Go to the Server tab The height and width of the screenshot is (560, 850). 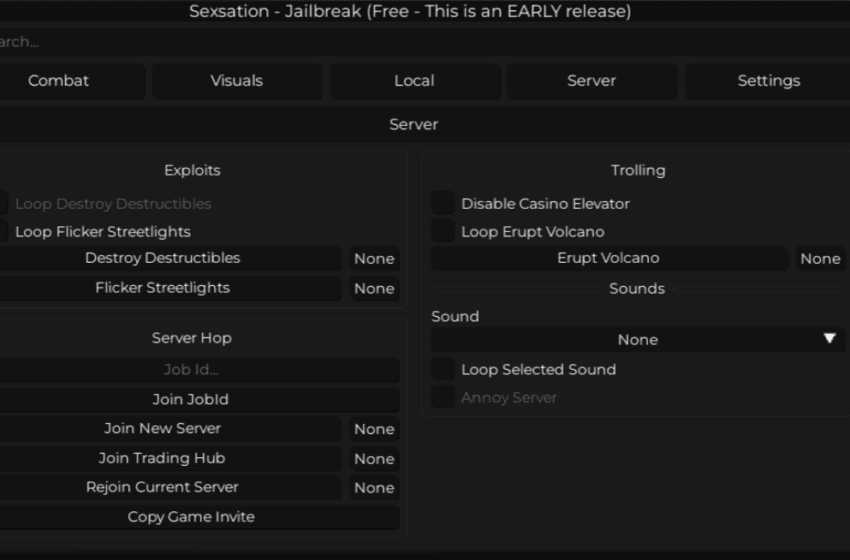tap(591, 81)
